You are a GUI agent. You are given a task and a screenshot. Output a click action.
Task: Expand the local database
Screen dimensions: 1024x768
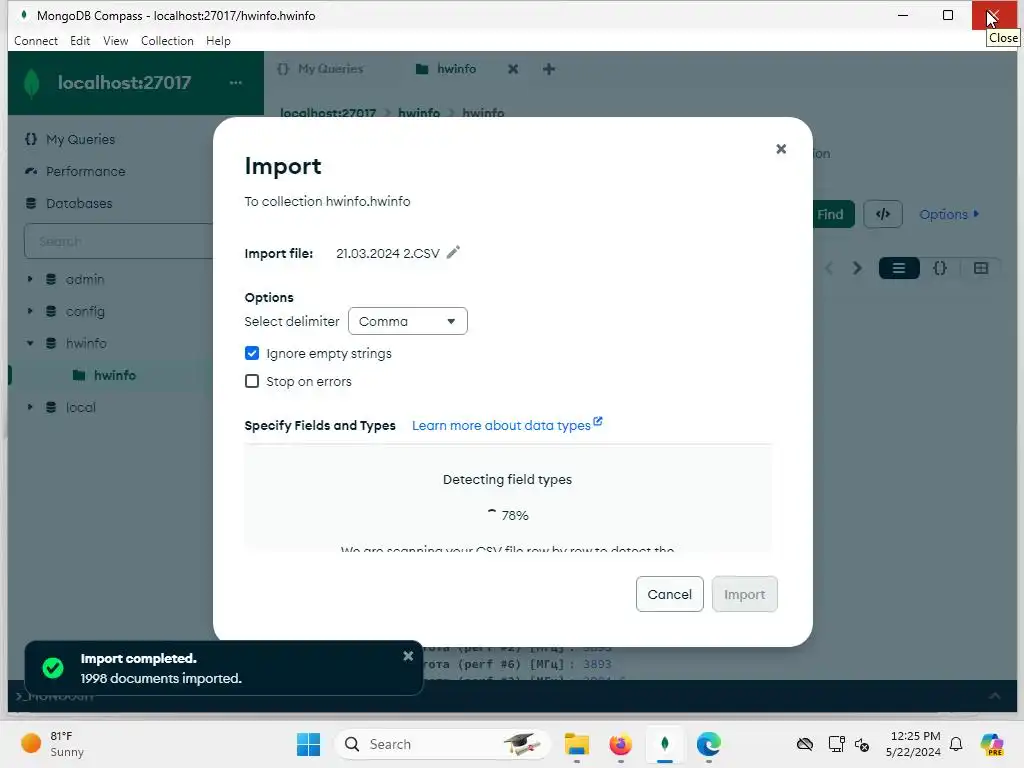[29, 407]
